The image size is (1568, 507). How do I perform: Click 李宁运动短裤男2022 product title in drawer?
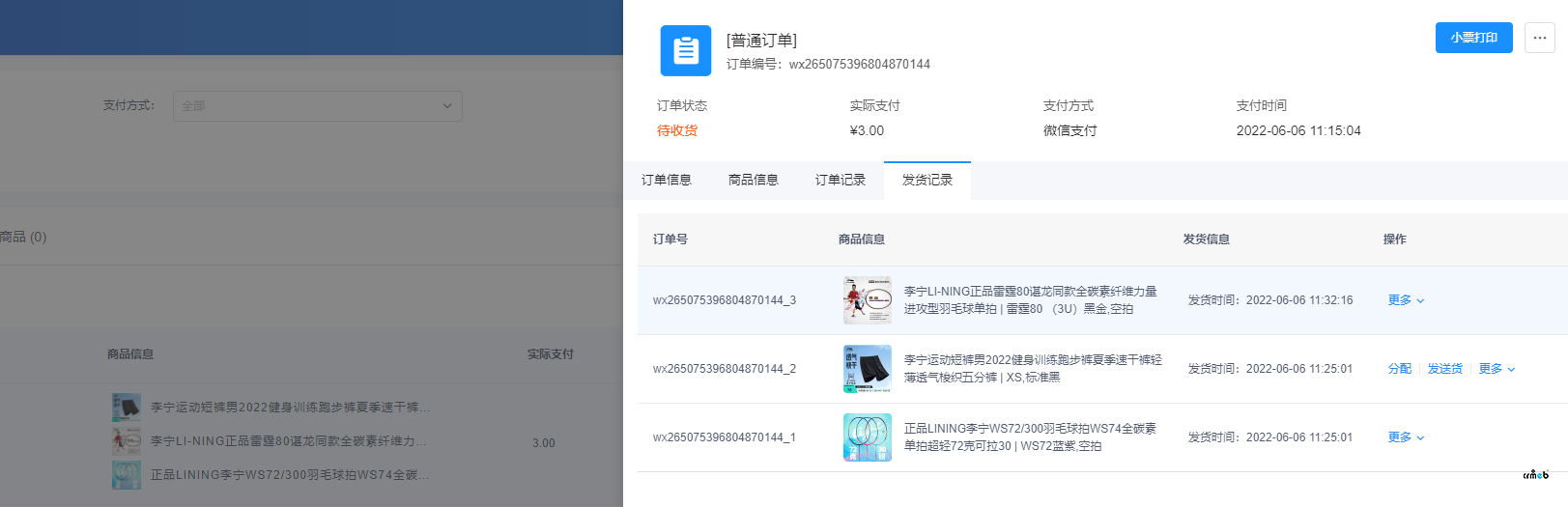[x=1033, y=369]
